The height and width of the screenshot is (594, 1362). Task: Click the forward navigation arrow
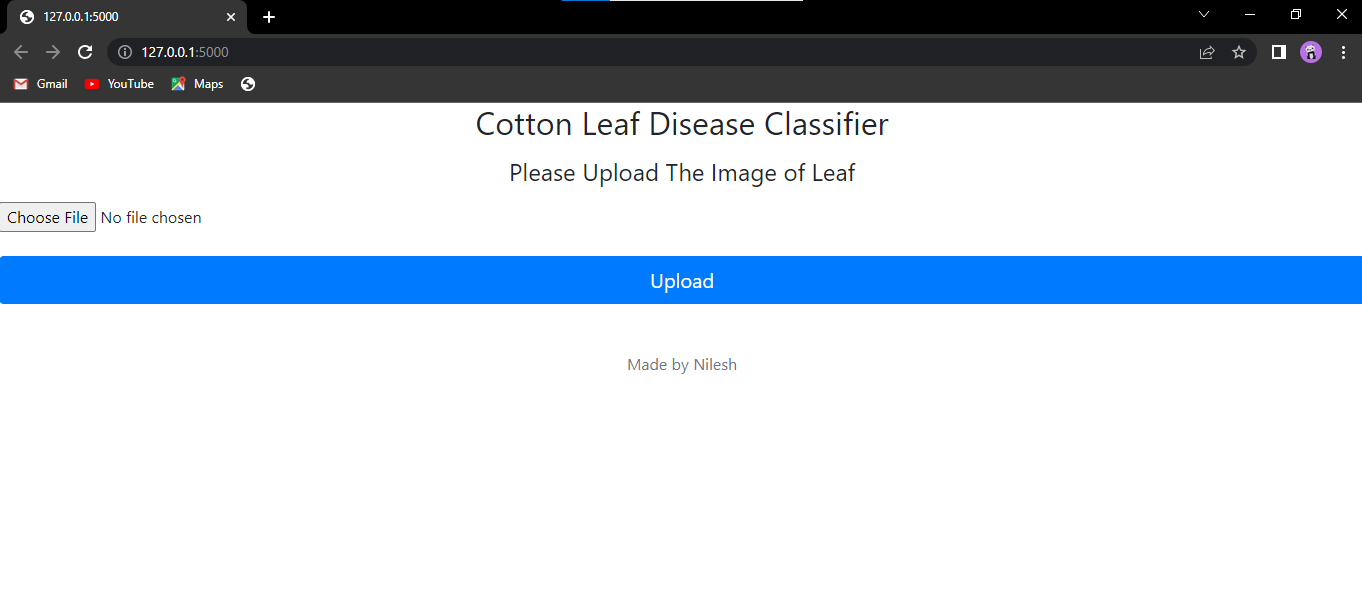(52, 52)
